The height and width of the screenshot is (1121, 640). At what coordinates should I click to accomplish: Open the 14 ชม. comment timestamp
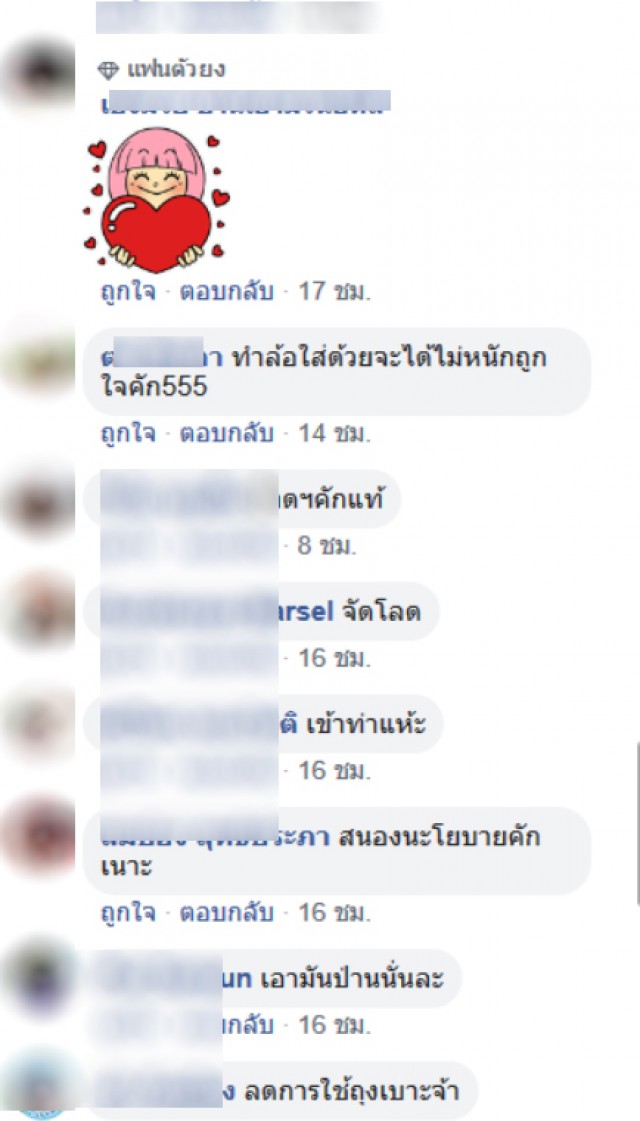[334, 434]
